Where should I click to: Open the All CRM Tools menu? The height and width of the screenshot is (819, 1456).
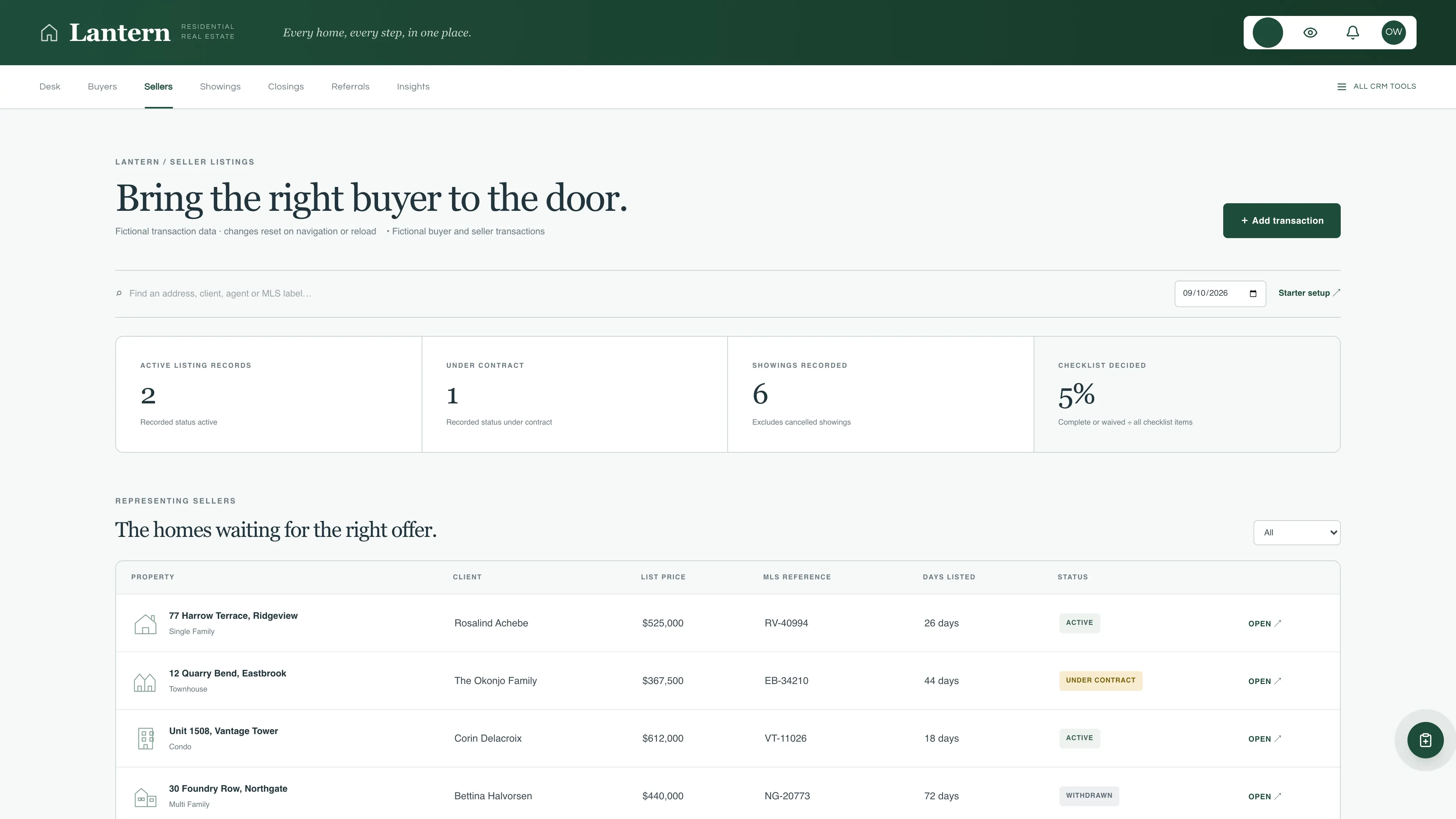pyautogui.click(x=1376, y=86)
